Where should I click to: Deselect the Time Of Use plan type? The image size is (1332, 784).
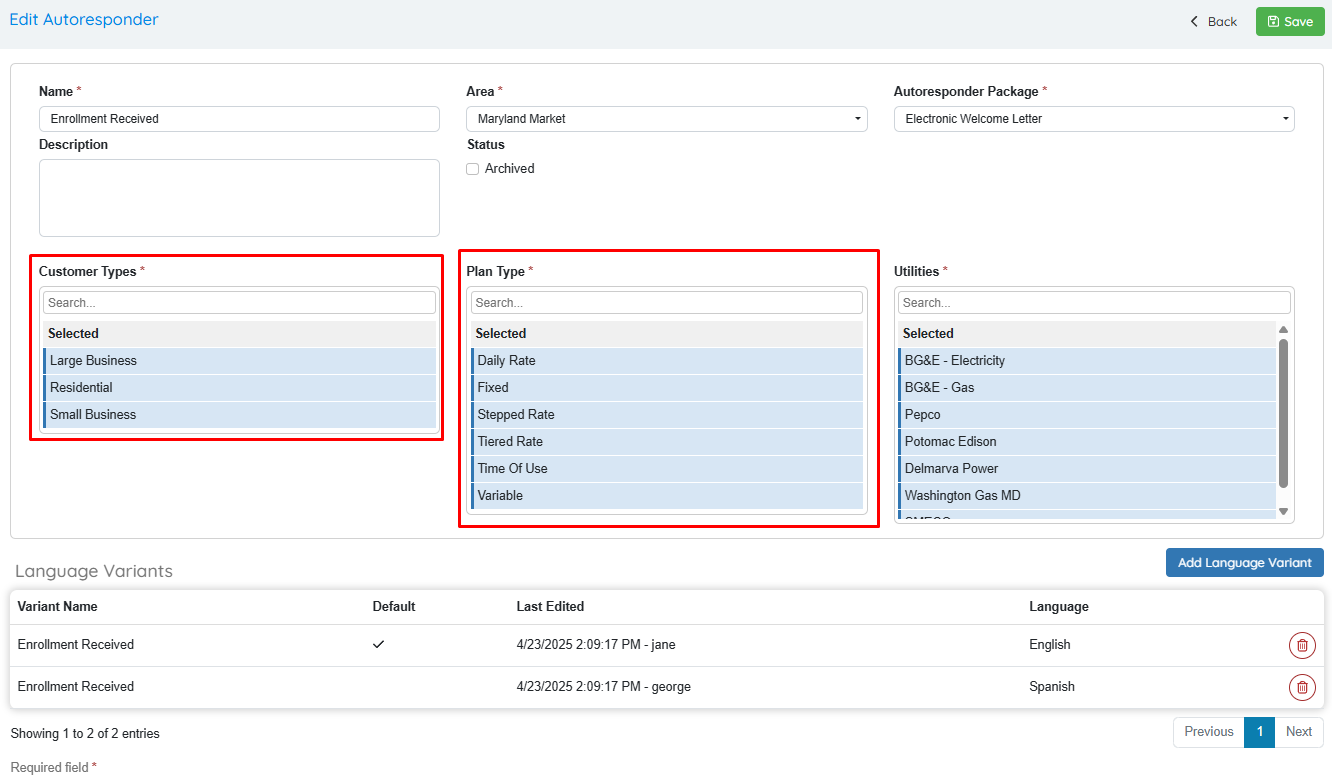tap(666, 469)
